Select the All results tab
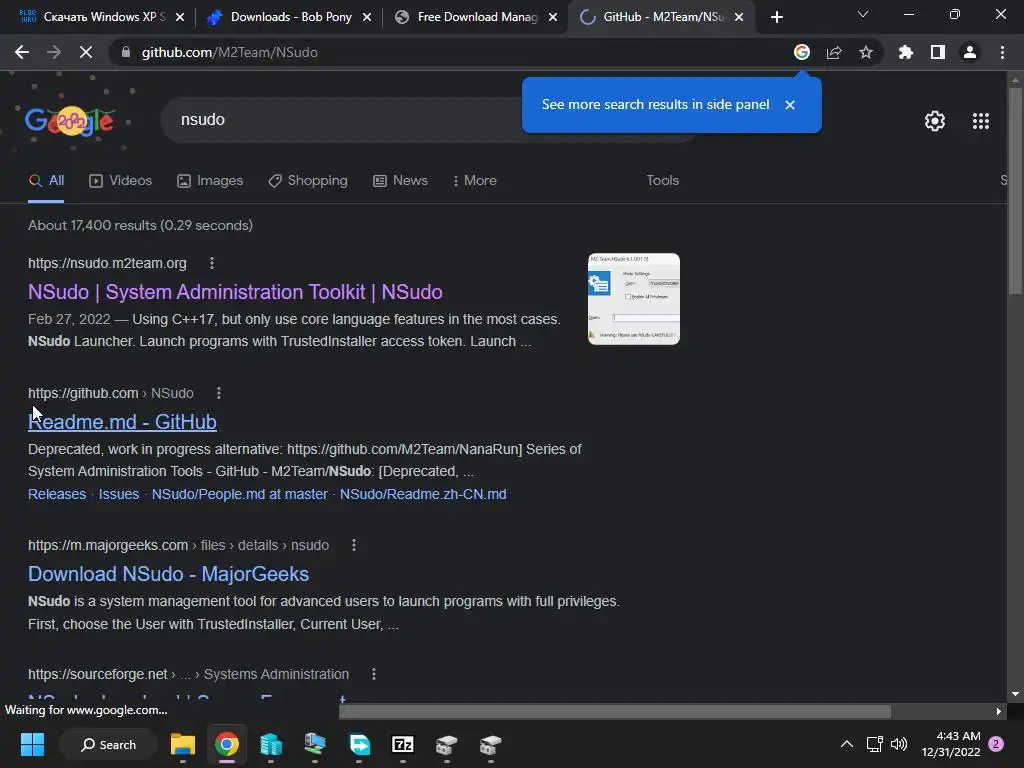The image size is (1024, 768). click(46, 181)
